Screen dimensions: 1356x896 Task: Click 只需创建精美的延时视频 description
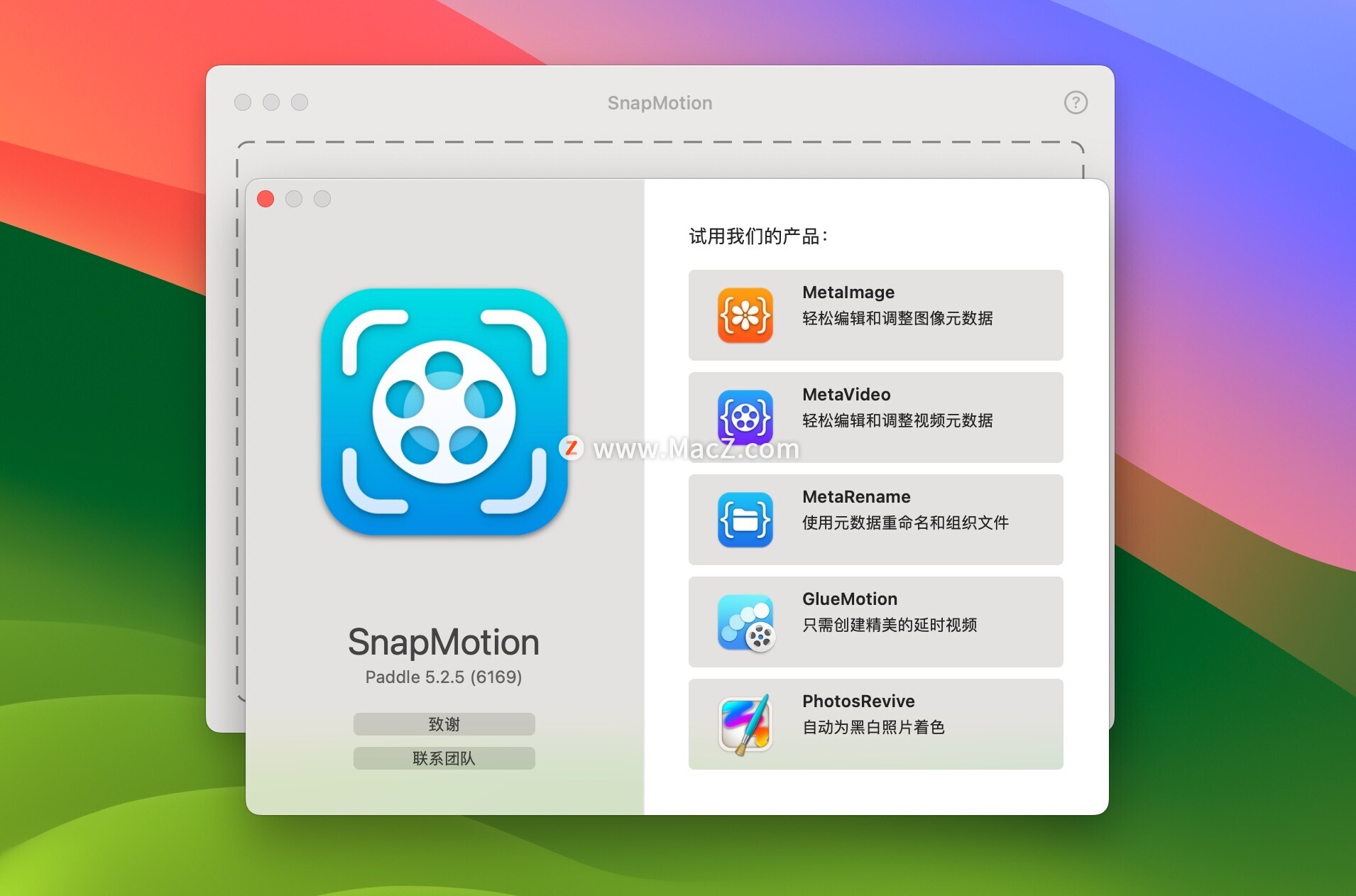[890, 625]
